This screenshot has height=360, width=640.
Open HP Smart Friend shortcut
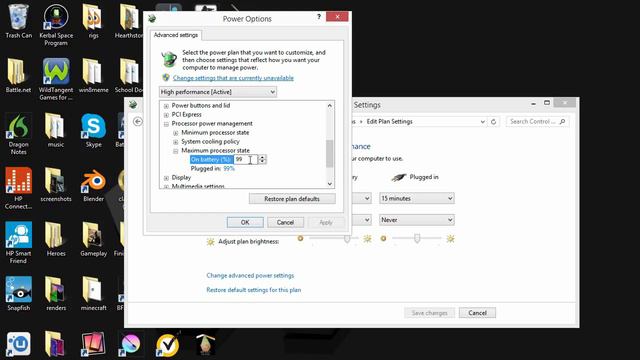[18, 242]
